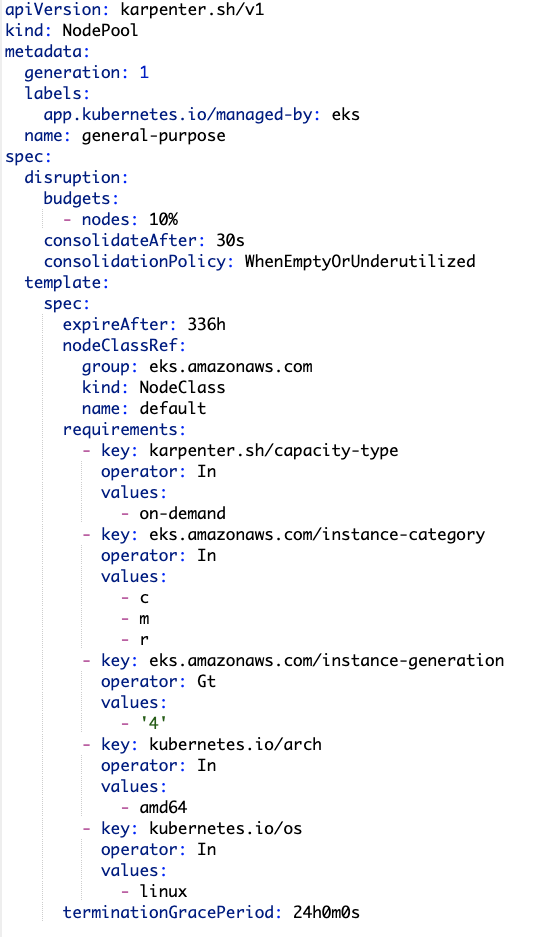Image resolution: width=557 pixels, height=937 pixels.
Task: Click the 'kubernetes.io/os' key line
Action: click(192, 828)
